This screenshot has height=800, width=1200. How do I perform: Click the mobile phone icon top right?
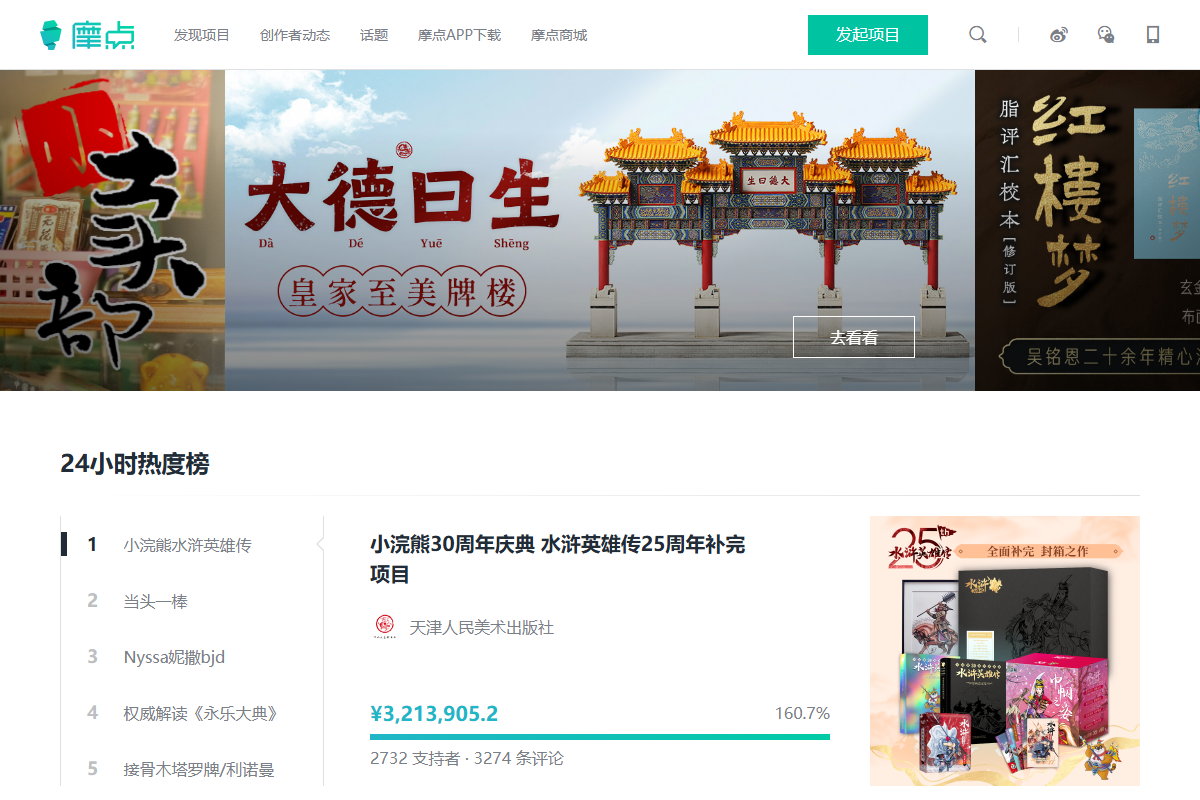1152,34
